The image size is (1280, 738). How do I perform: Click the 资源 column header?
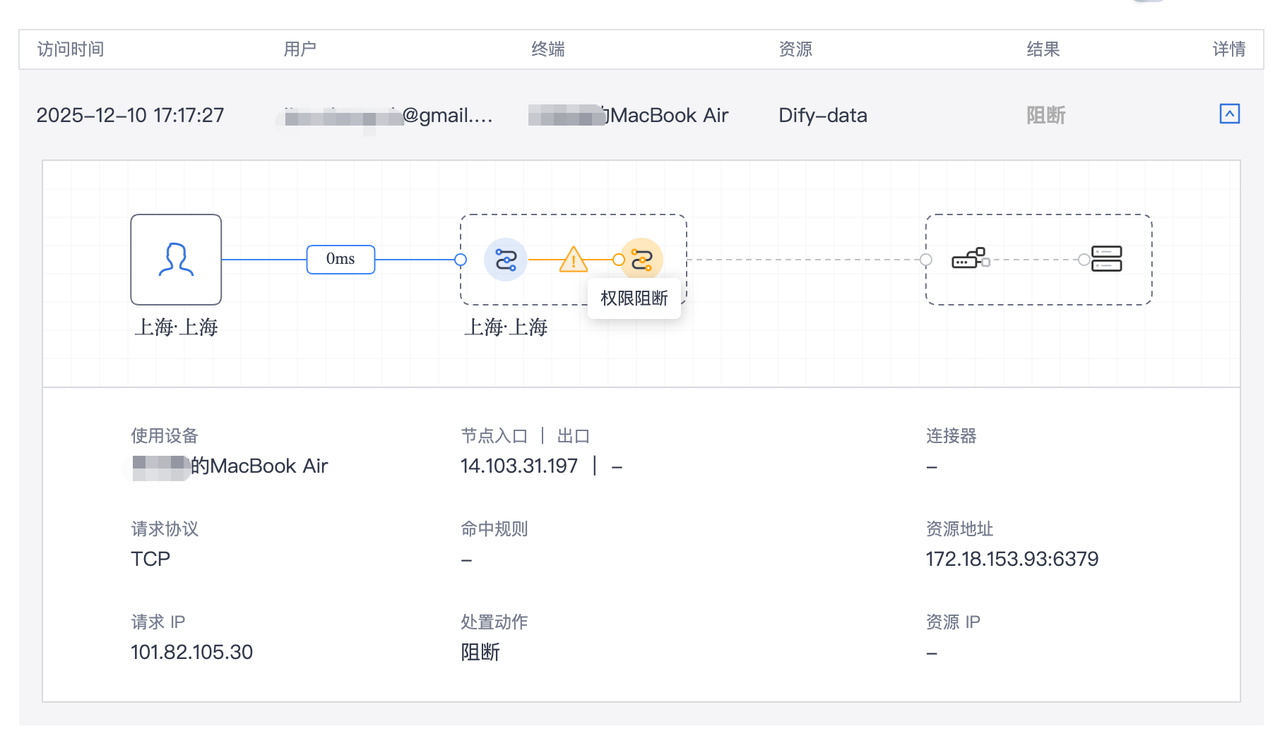pyautogui.click(x=795, y=49)
